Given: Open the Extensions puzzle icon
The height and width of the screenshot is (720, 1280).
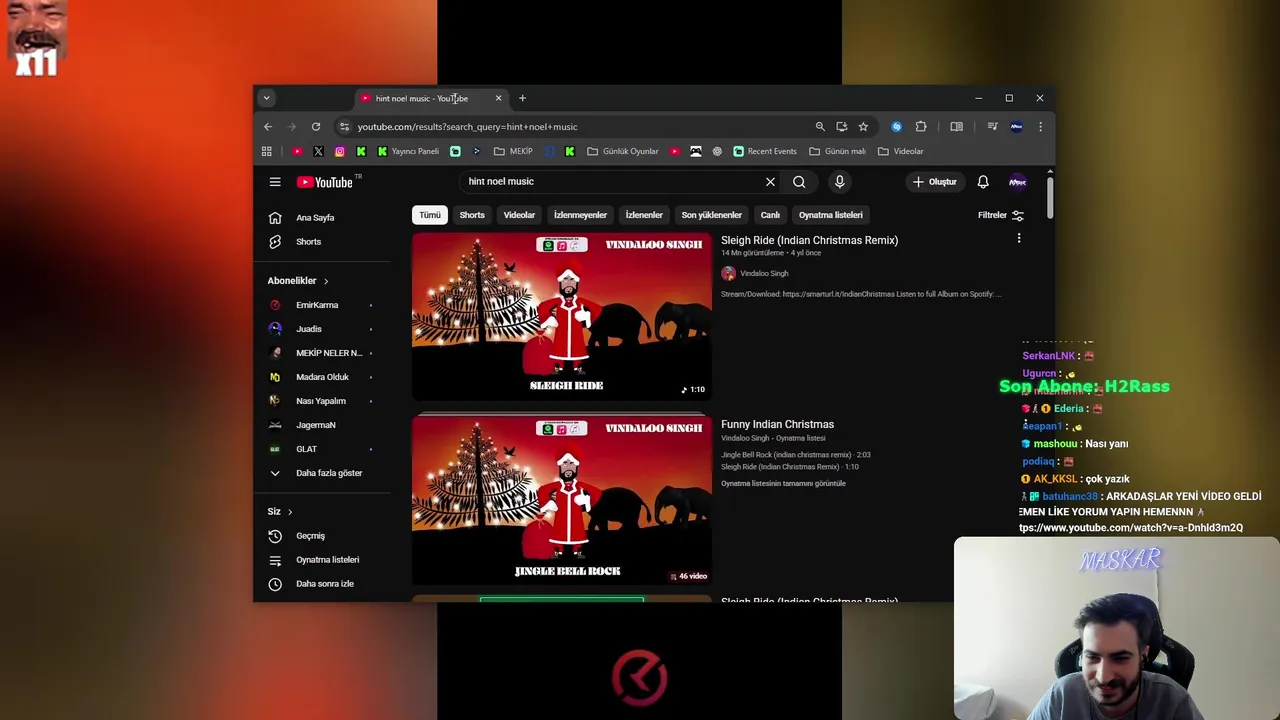Looking at the screenshot, I should 921,127.
